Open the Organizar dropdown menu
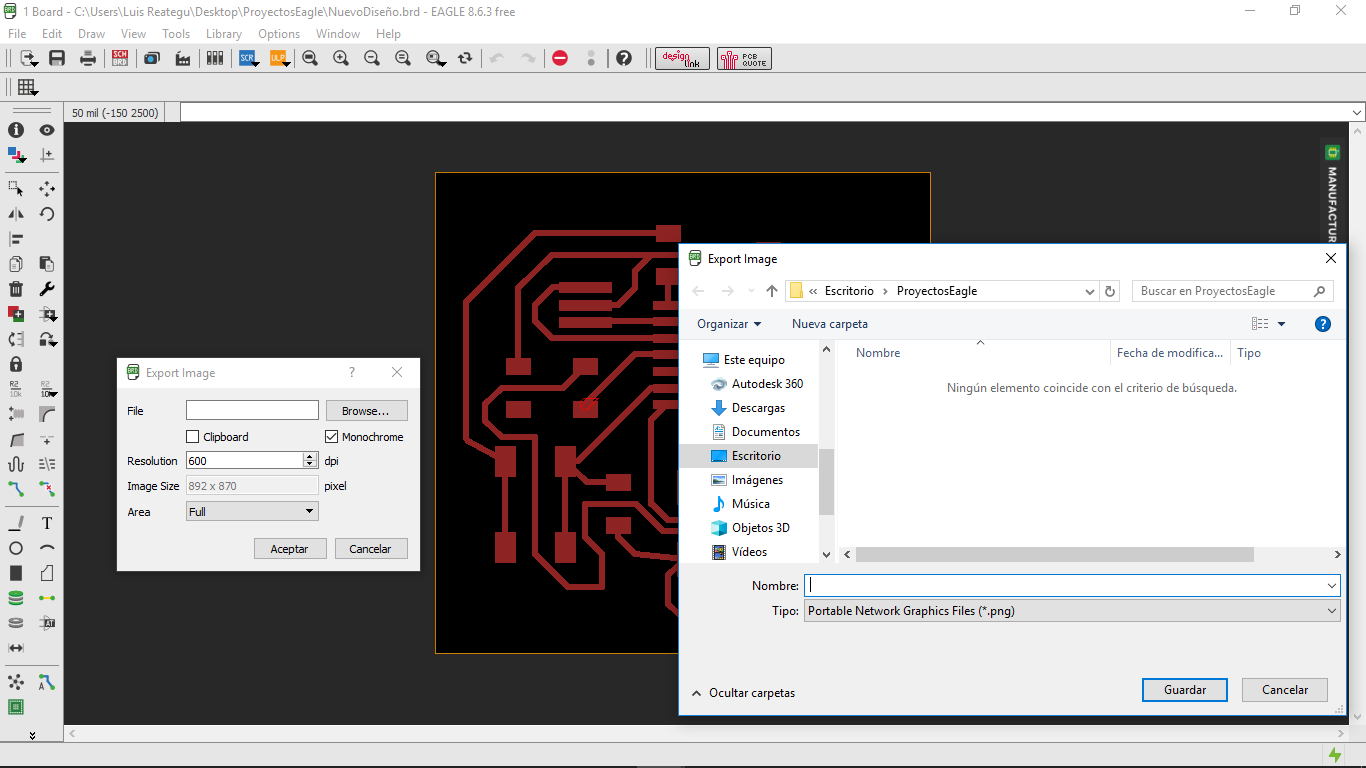Screen dimensions: 1366x768 729,324
